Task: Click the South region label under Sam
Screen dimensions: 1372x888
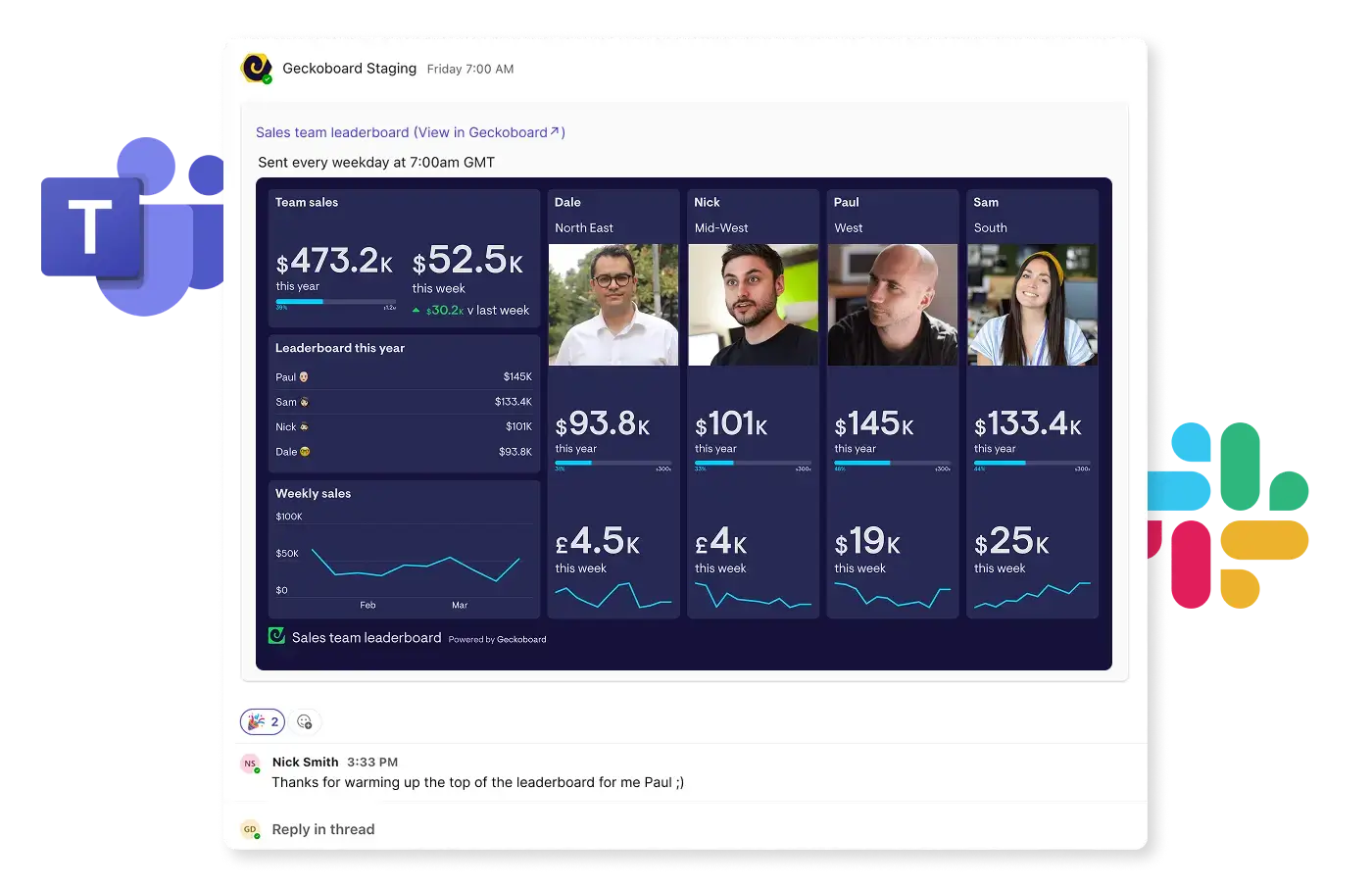Action: 991,227
